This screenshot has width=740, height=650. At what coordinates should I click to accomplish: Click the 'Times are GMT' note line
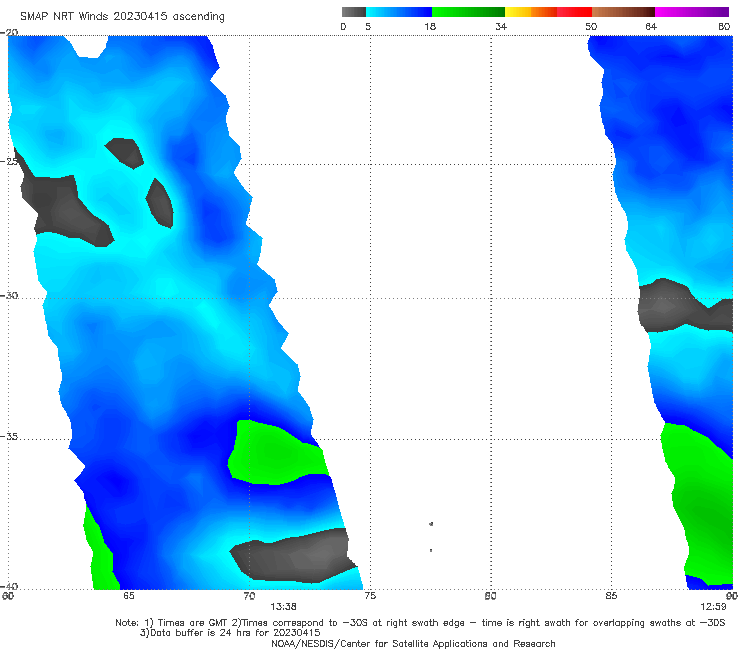[420, 623]
